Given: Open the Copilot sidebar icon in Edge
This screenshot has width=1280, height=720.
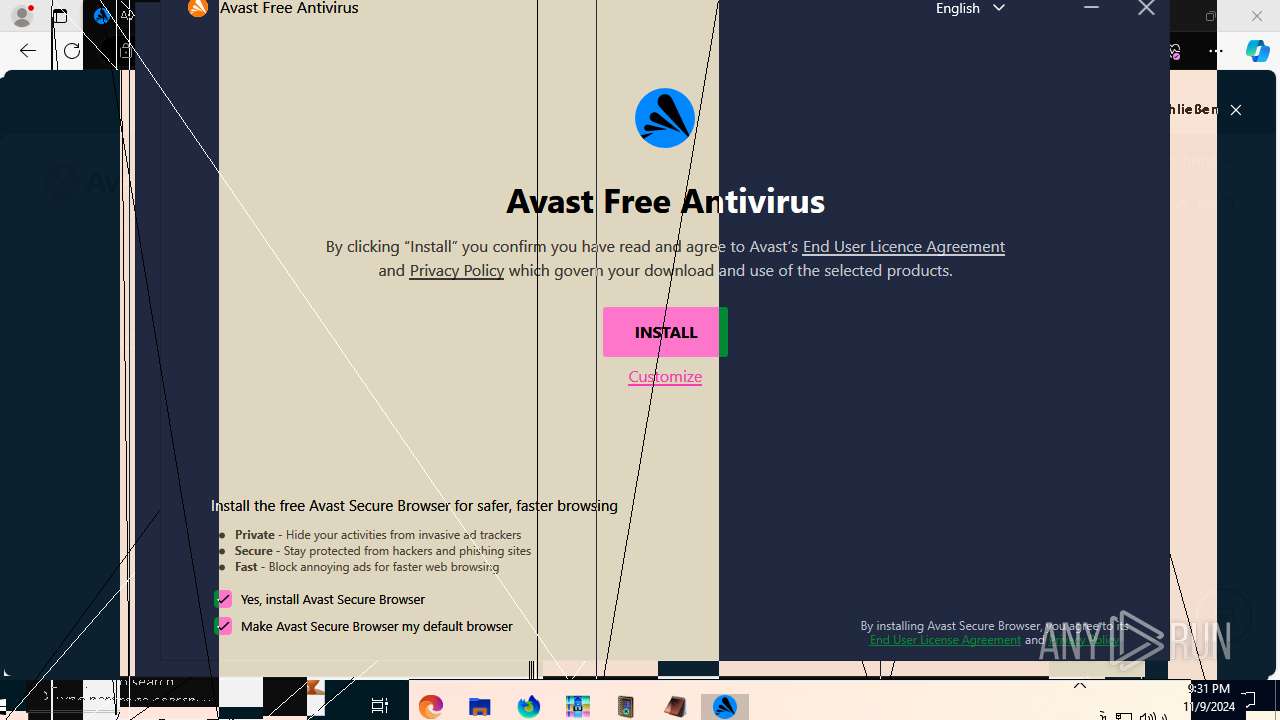Looking at the screenshot, I should 1257,51.
